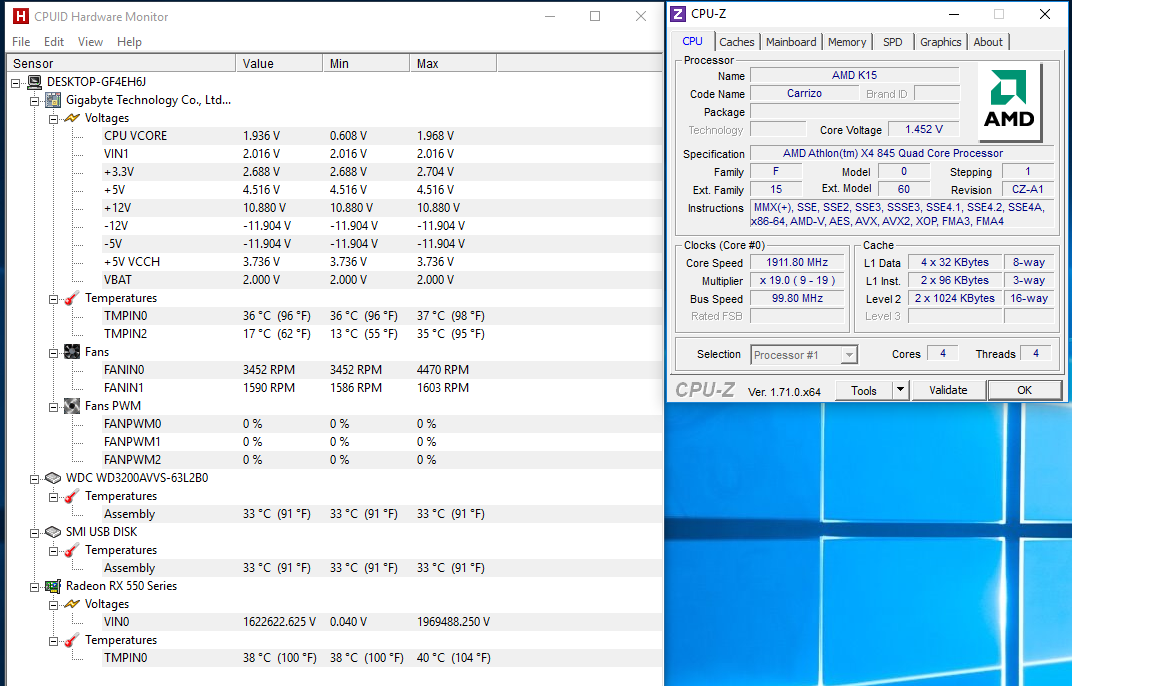Image resolution: width=1152 pixels, height=686 pixels.
Task: Collapse the Fans PWM group
Action: (x=54, y=408)
